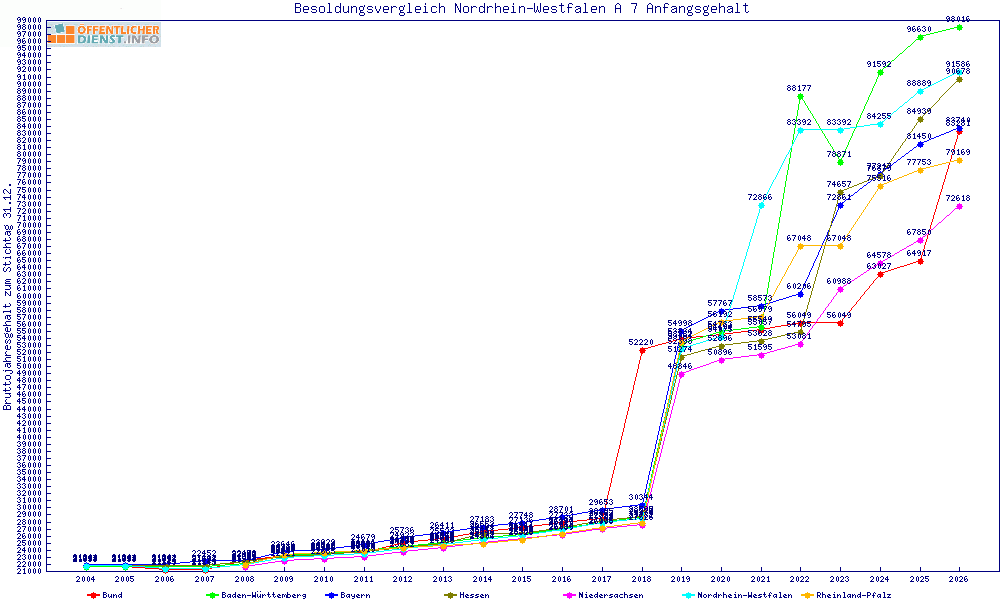Click the 72866 cyan data point in 2021
The width and height of the screenshot is (1000, 600).
(x=761, y=205)
